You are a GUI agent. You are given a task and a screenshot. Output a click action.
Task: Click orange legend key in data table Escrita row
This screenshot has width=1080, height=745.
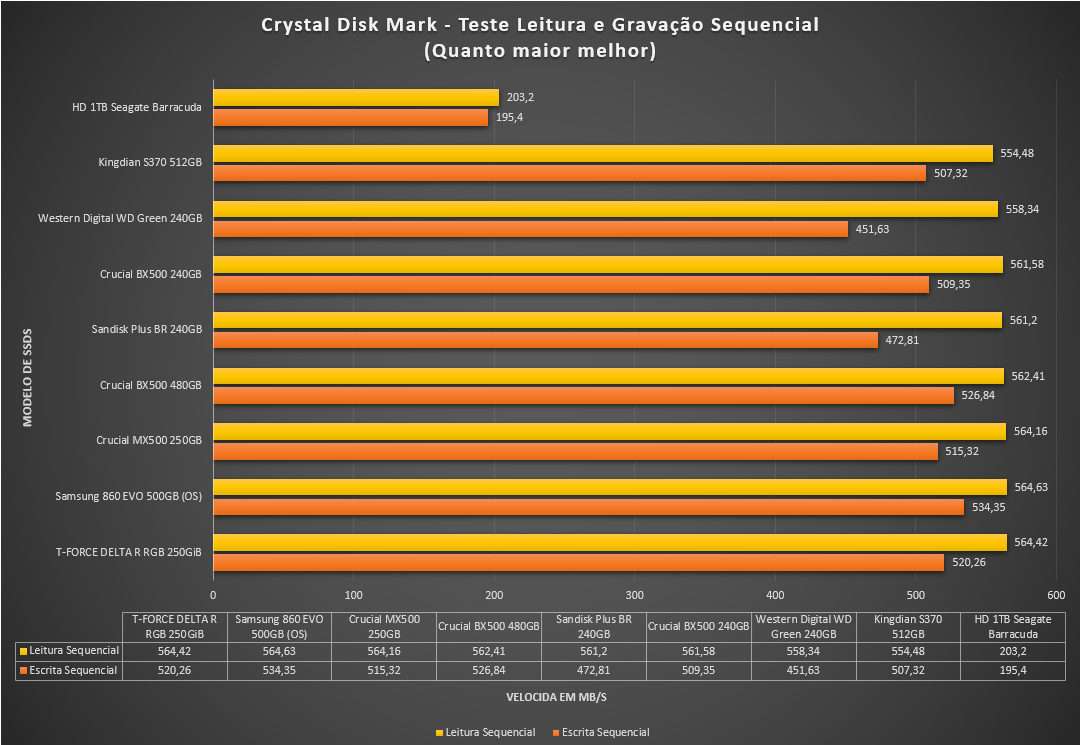(x=23, y=671)
